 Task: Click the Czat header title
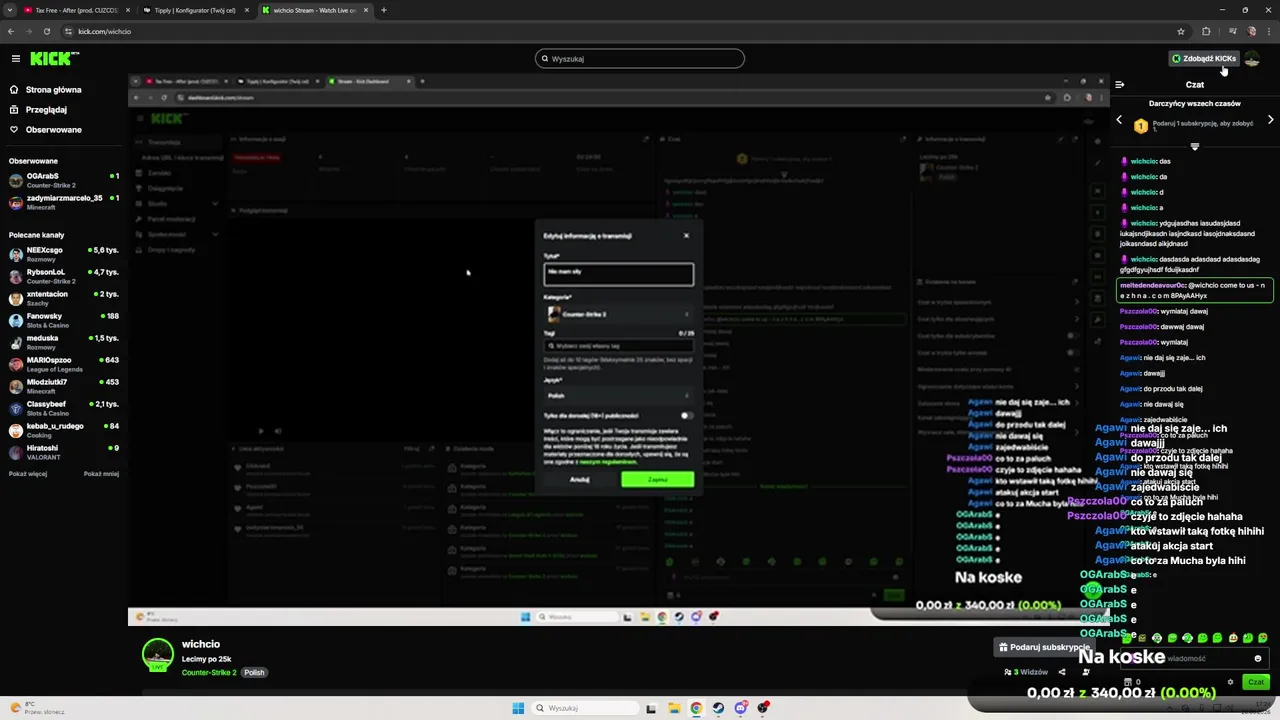[1194, 85]
